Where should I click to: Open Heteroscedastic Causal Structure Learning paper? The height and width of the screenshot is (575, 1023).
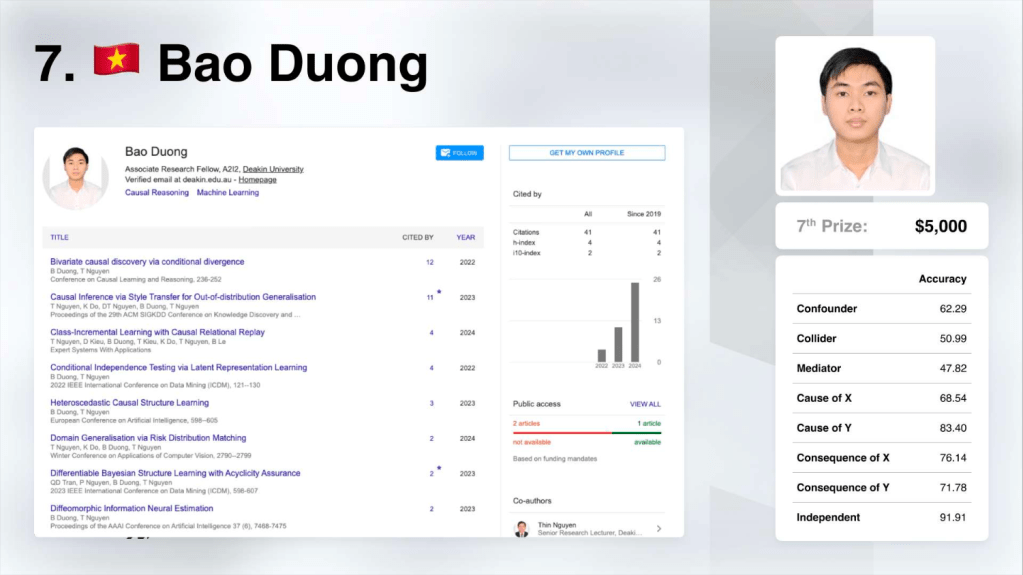pos(129,403)
